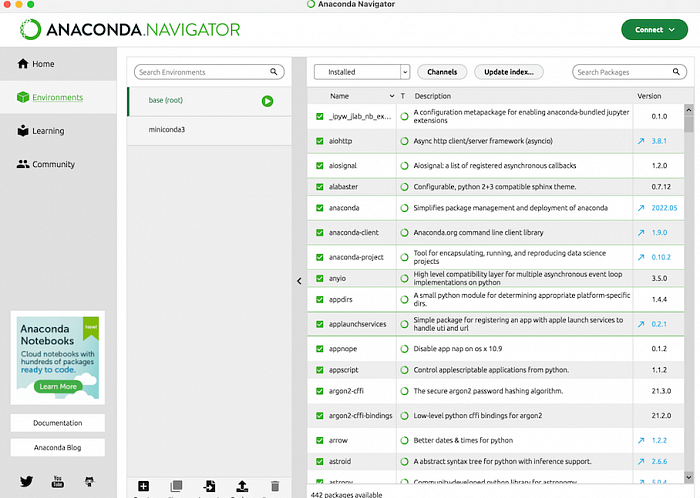Click the package list scrollbar thumb
Image resolution: width=700 pixels, height=498 pixels.
click(x=688, y=124)
